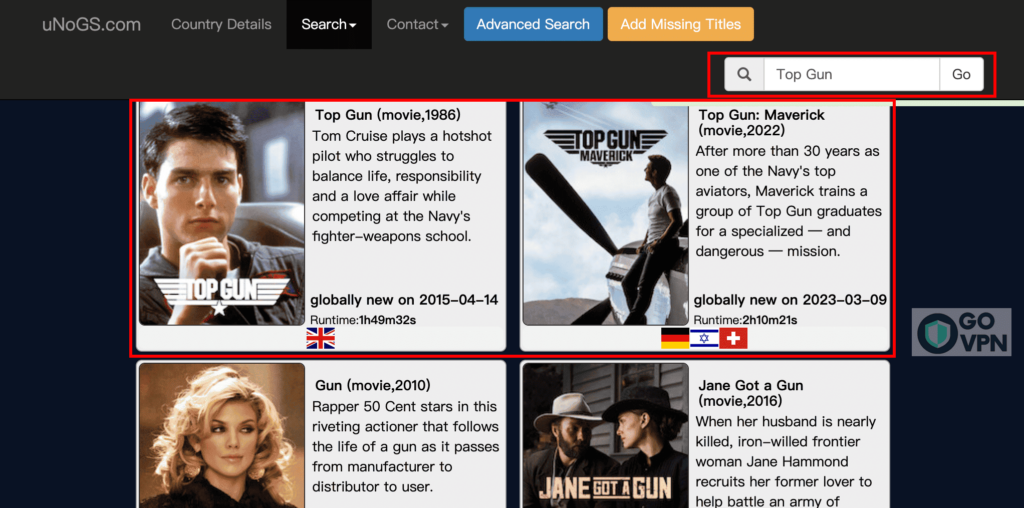Click the Advanced Search button

point(533,24)
